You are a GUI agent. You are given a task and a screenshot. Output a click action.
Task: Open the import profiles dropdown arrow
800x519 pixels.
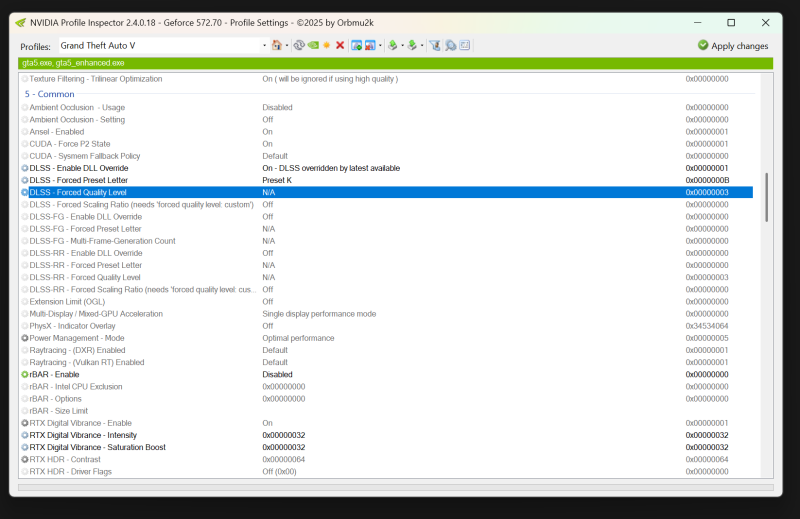pos(422,45)
